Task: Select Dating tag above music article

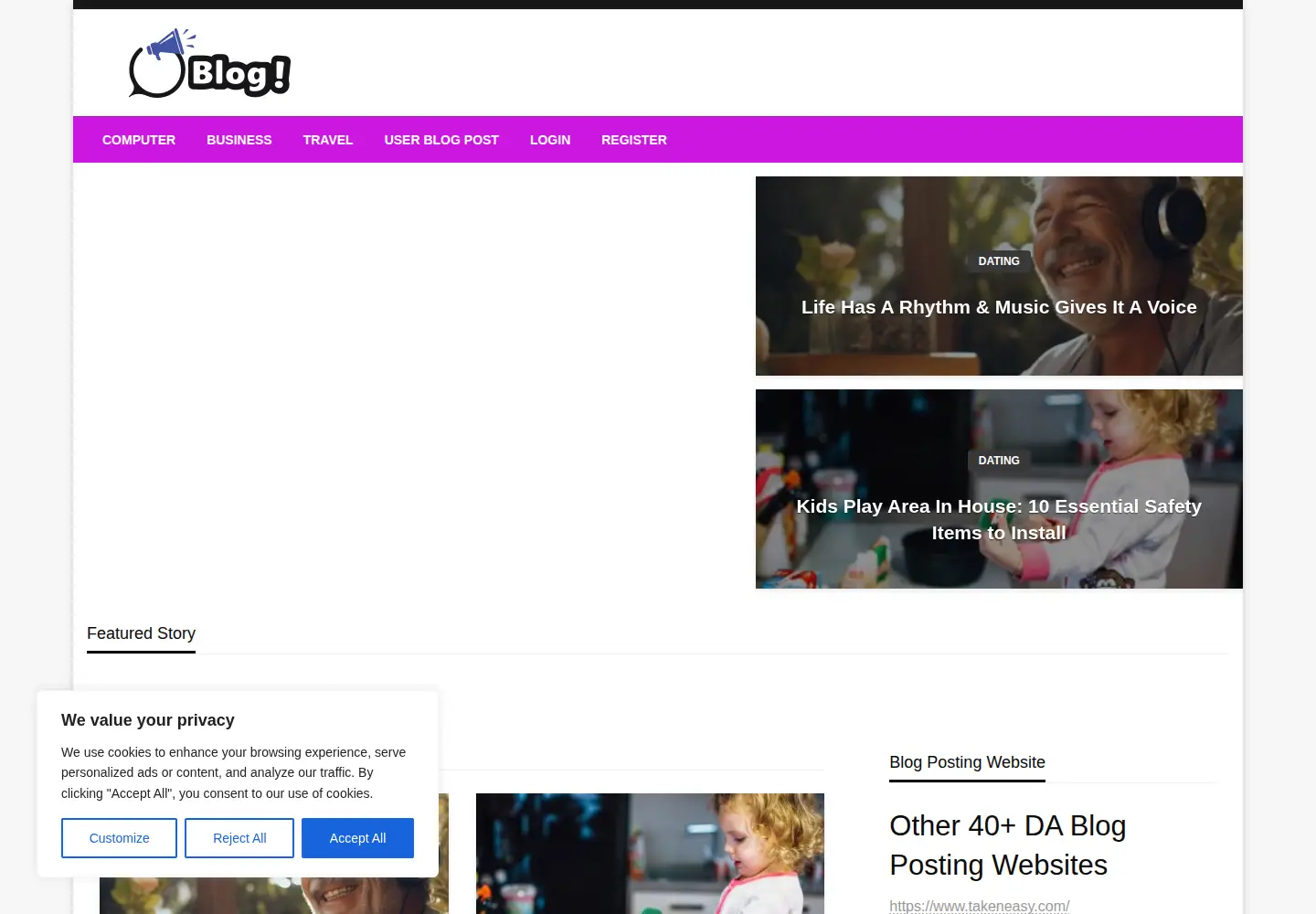Action: coord(999,261)
